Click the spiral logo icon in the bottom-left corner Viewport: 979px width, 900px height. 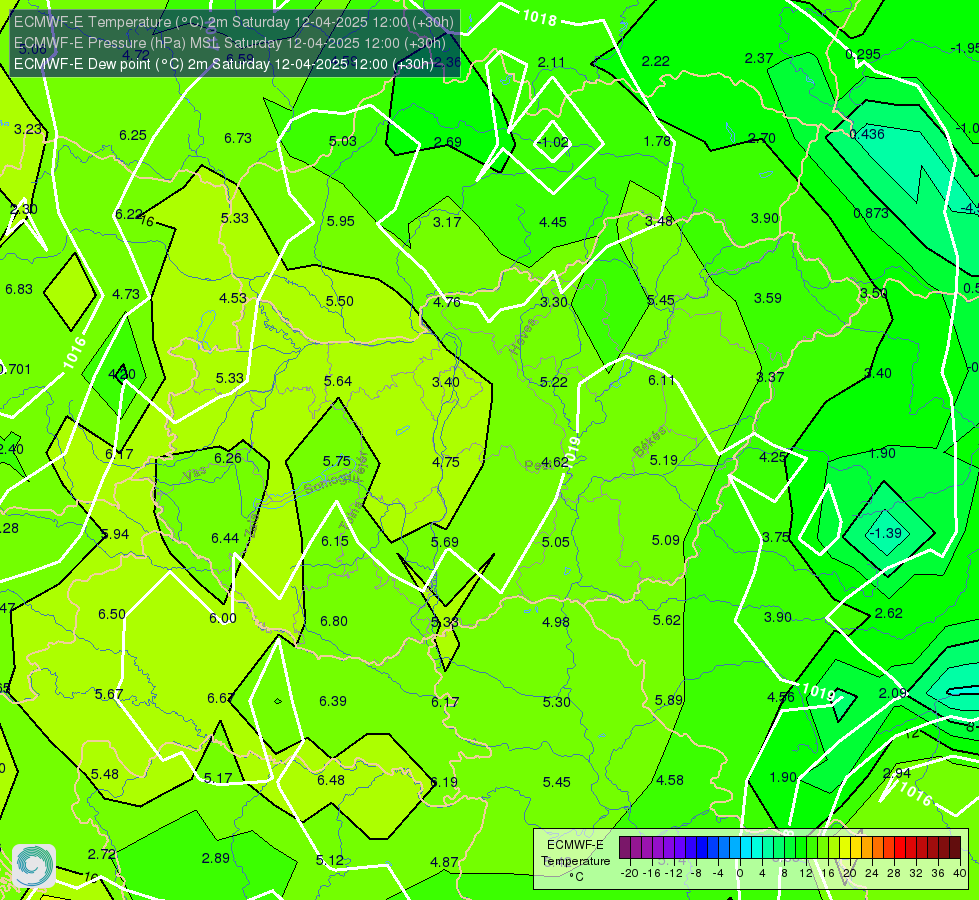(34, 865)
